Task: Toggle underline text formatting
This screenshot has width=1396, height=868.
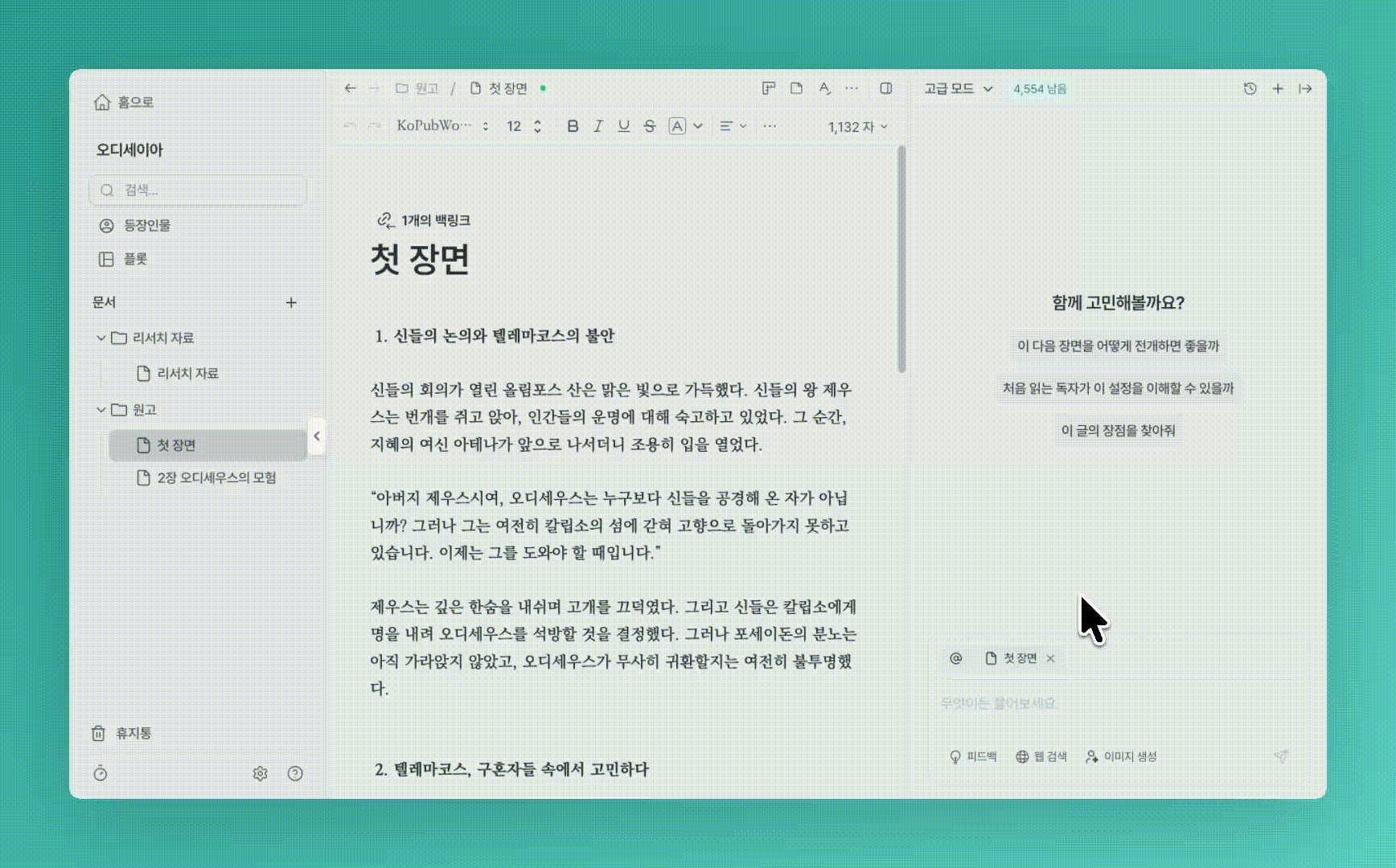Action: [x=623, y=126]
